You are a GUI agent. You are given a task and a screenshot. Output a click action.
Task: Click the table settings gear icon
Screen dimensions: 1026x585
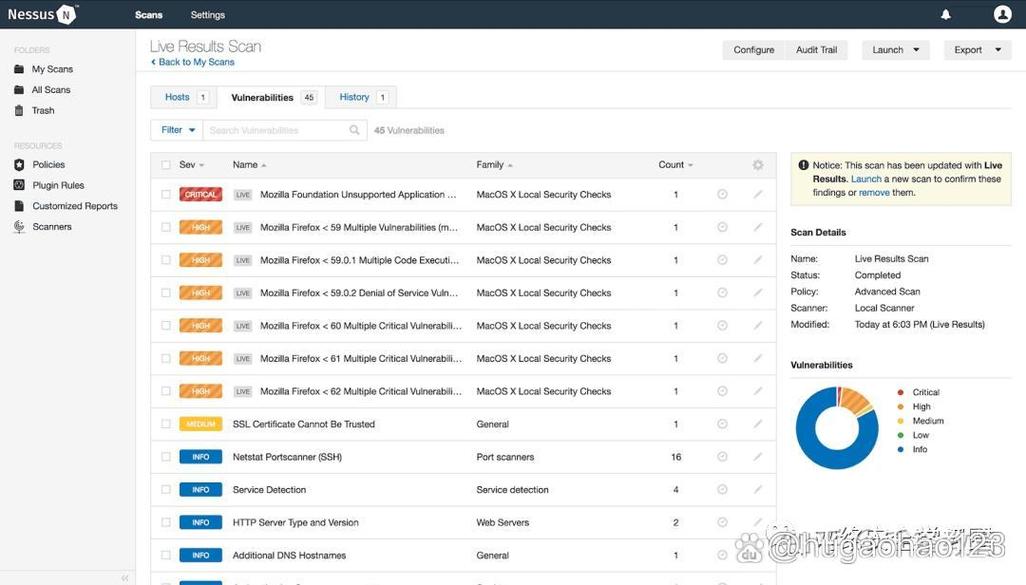pos(757,165)
